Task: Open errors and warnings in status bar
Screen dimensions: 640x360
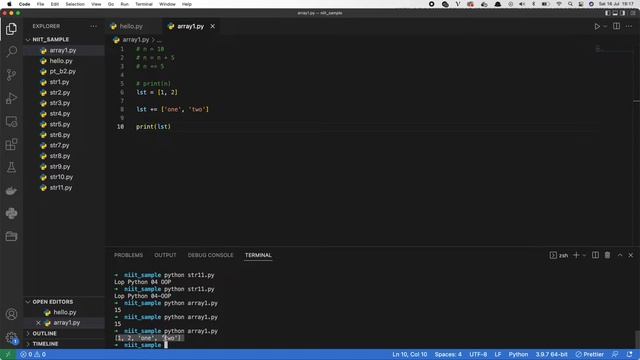Action: pos(33,354)
